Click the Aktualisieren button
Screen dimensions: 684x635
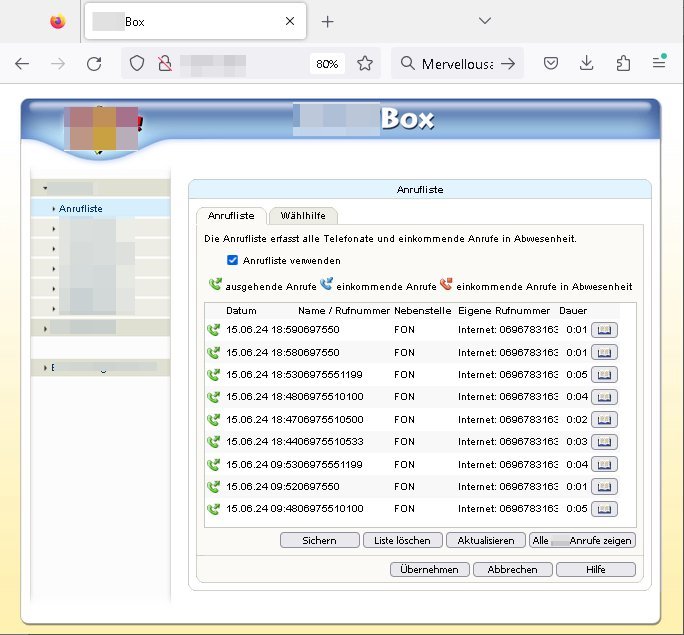click(486, 540)
